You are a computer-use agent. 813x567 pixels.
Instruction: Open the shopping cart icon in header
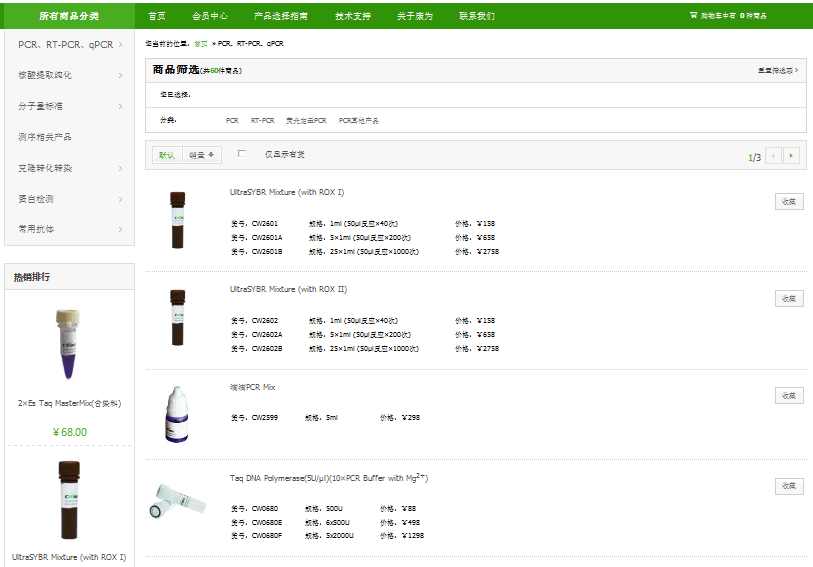pos(694,16)
